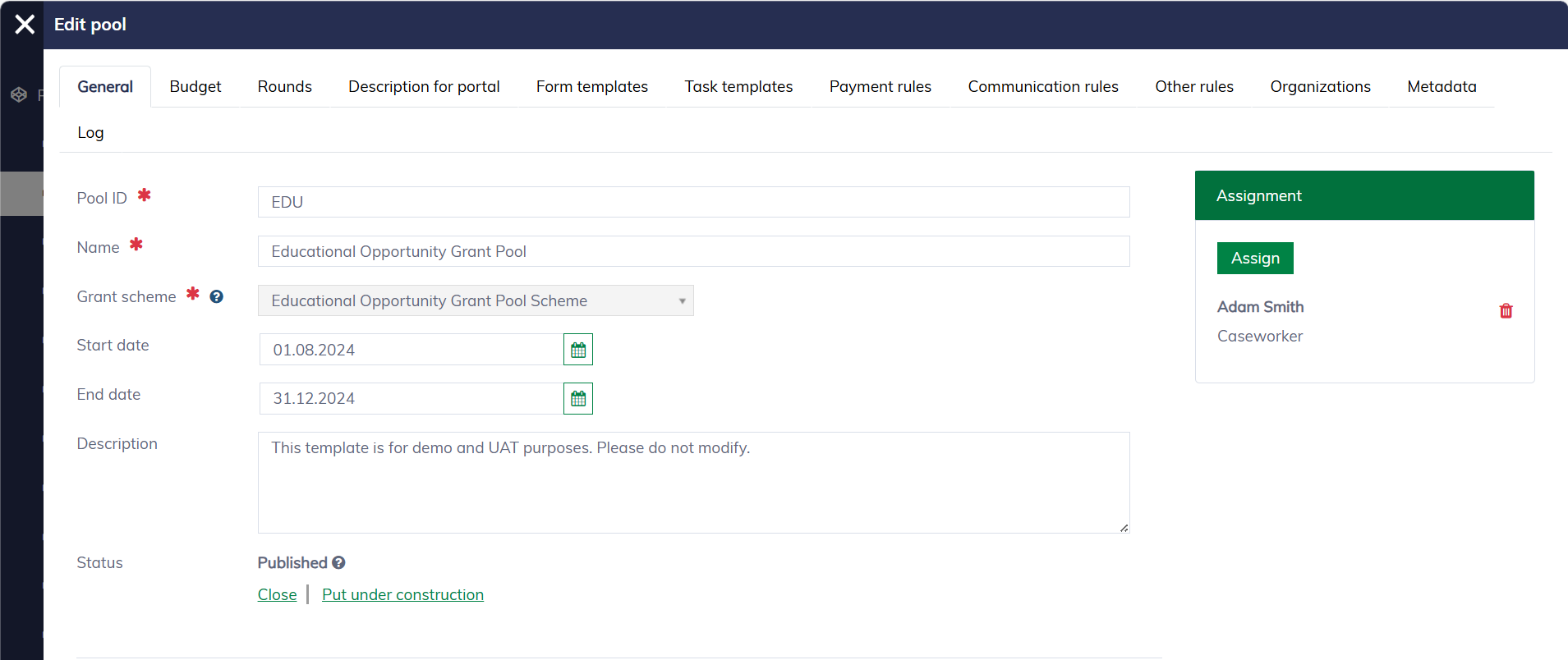Image resolution: width=1568 pixels, height=660 pixels.
Task: Go to Description for portal tab
Action: coord(424,87)
